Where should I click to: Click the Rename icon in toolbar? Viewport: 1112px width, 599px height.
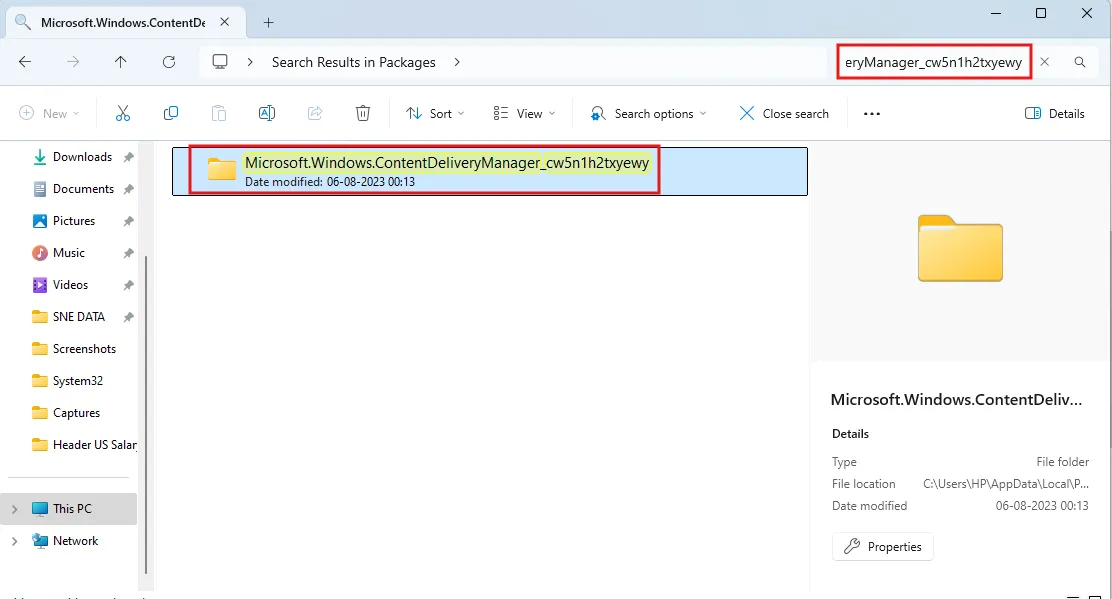[x=267, y=113]
